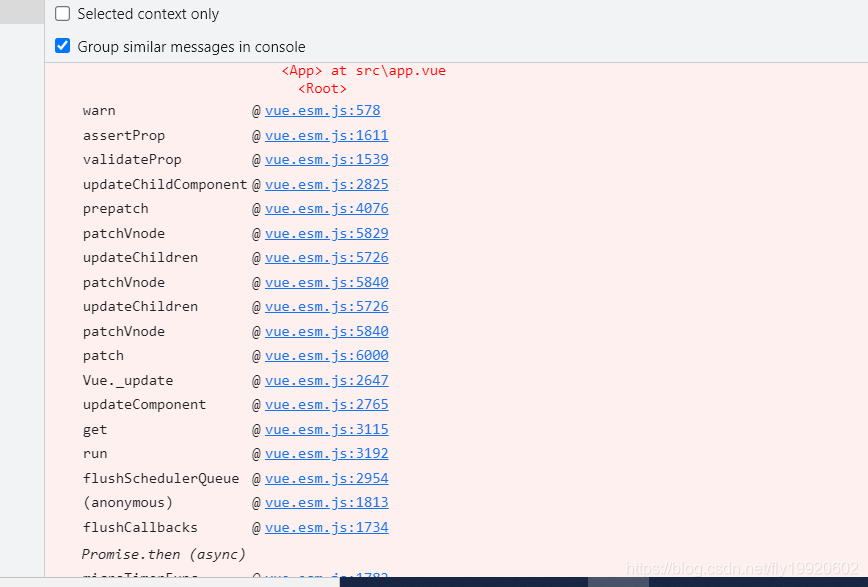Open vue.esm.js:2825 for updateChildComponent
868x587 pixels.
(x=326, y=184)
